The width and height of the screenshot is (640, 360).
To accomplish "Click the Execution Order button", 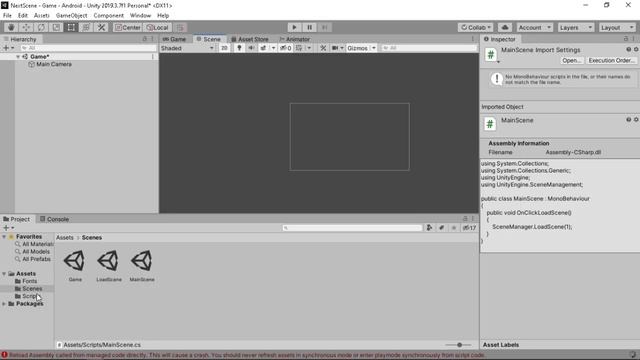I will [611, 60].
